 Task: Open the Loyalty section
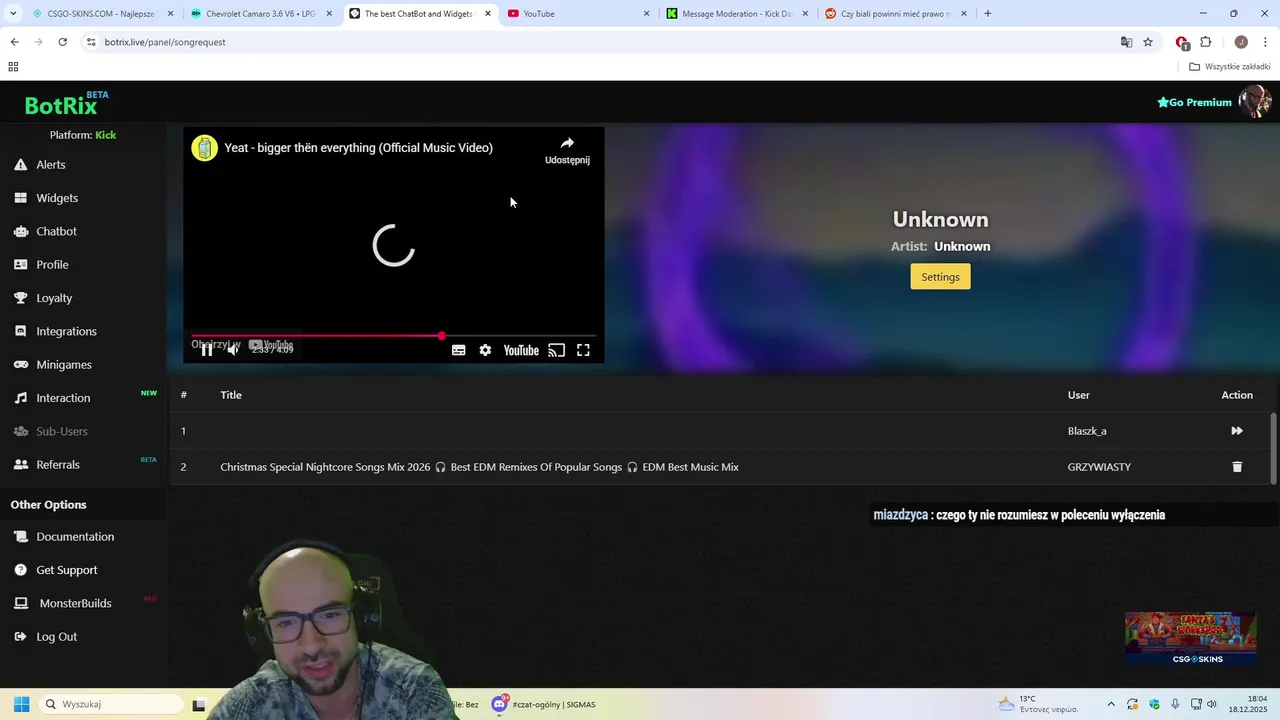pyautogui.click(x=54, y=298)
